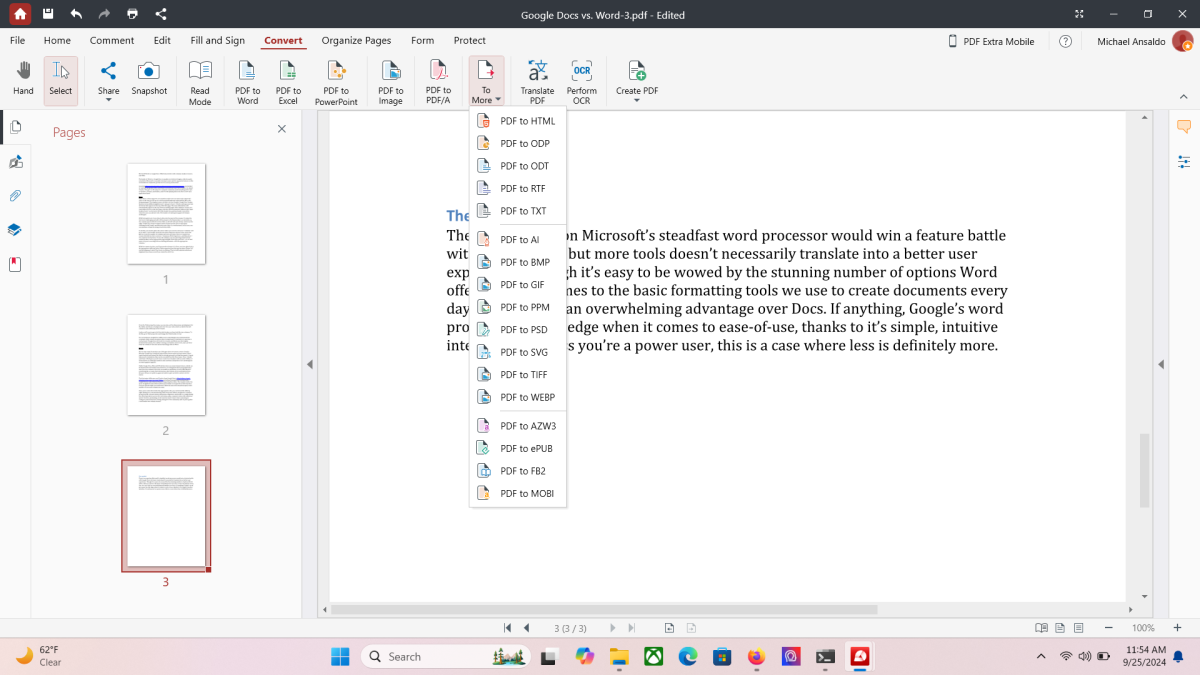The image size is (1200, 675).
Task: Open Translate PDF tool
Action: [537, 82]
